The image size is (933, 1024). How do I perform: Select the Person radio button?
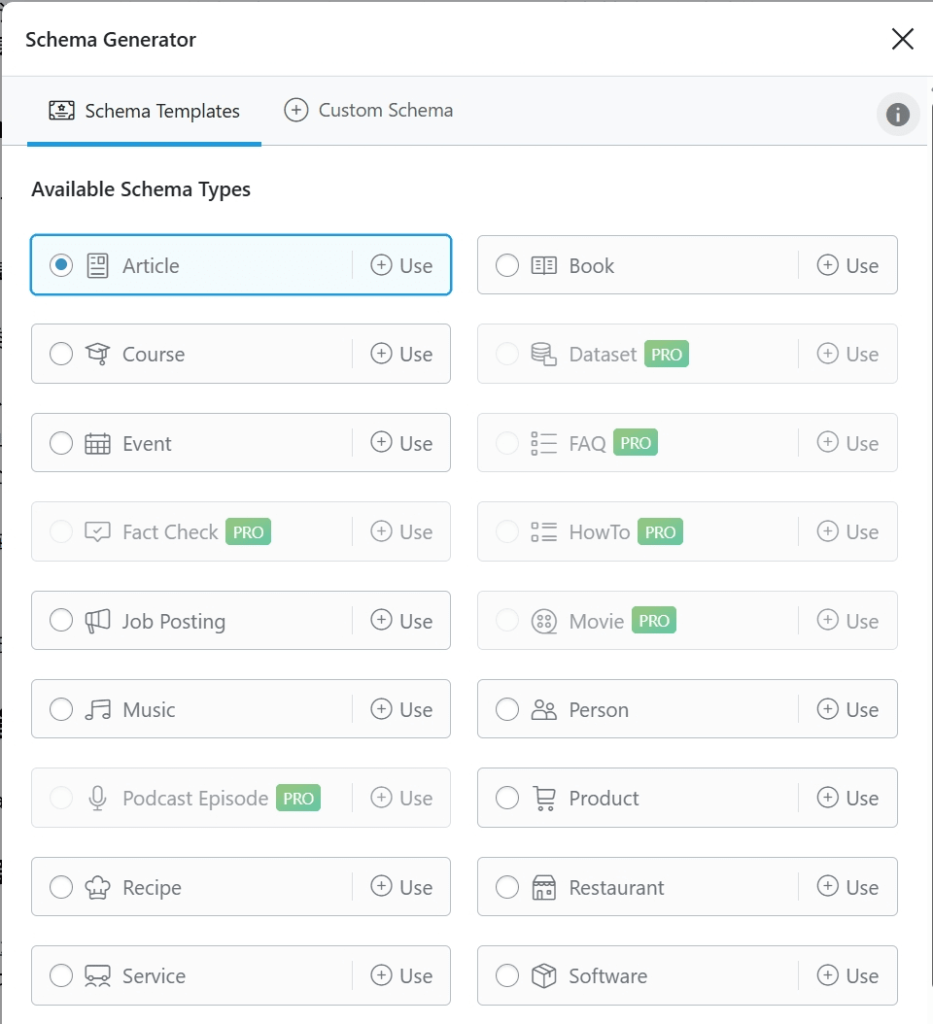click(x=507, y=710)
